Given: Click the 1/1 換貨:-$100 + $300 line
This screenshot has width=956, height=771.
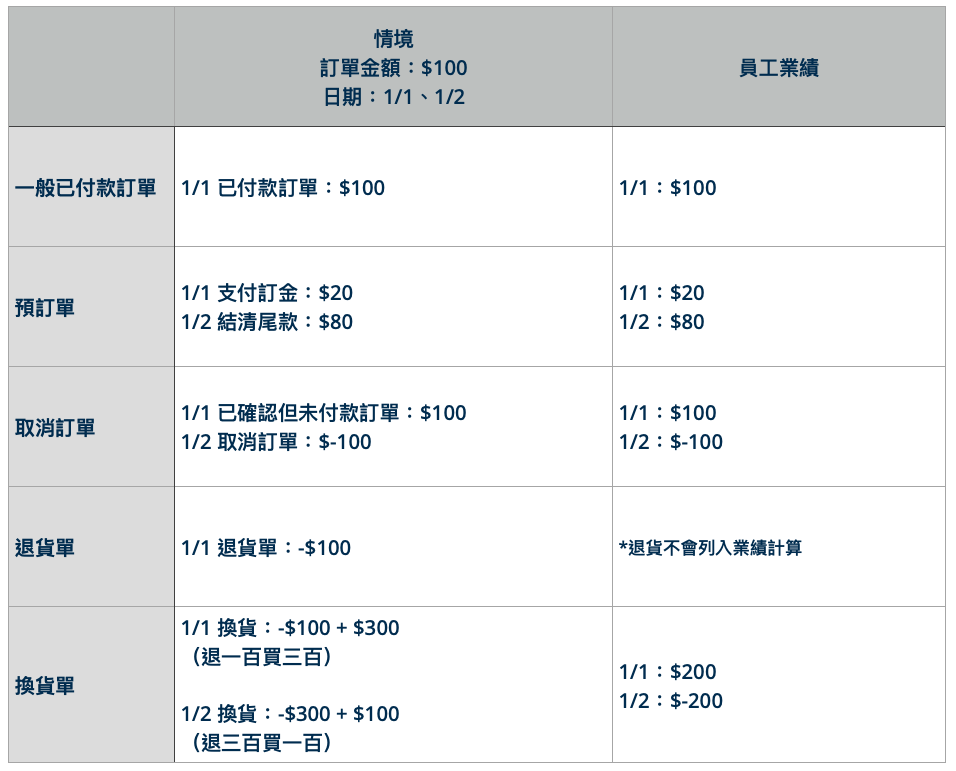Looking at the screenshot, I should point(290,628).
